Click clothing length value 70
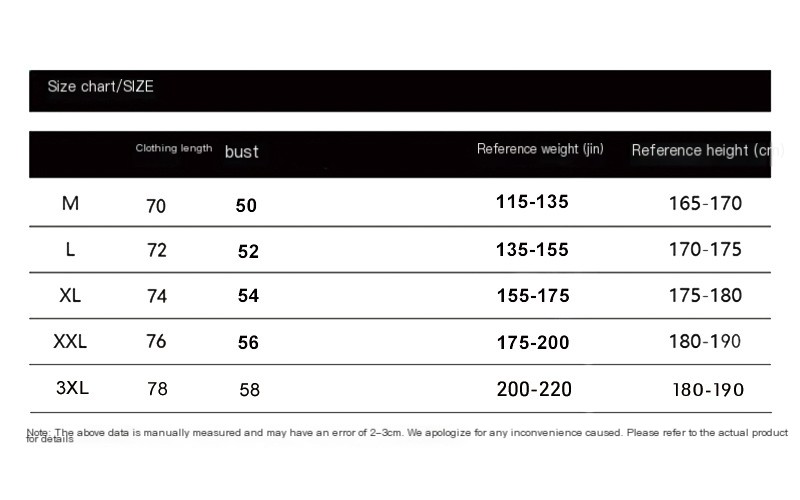Screen dimensions: 800x500 pos(156,206)
